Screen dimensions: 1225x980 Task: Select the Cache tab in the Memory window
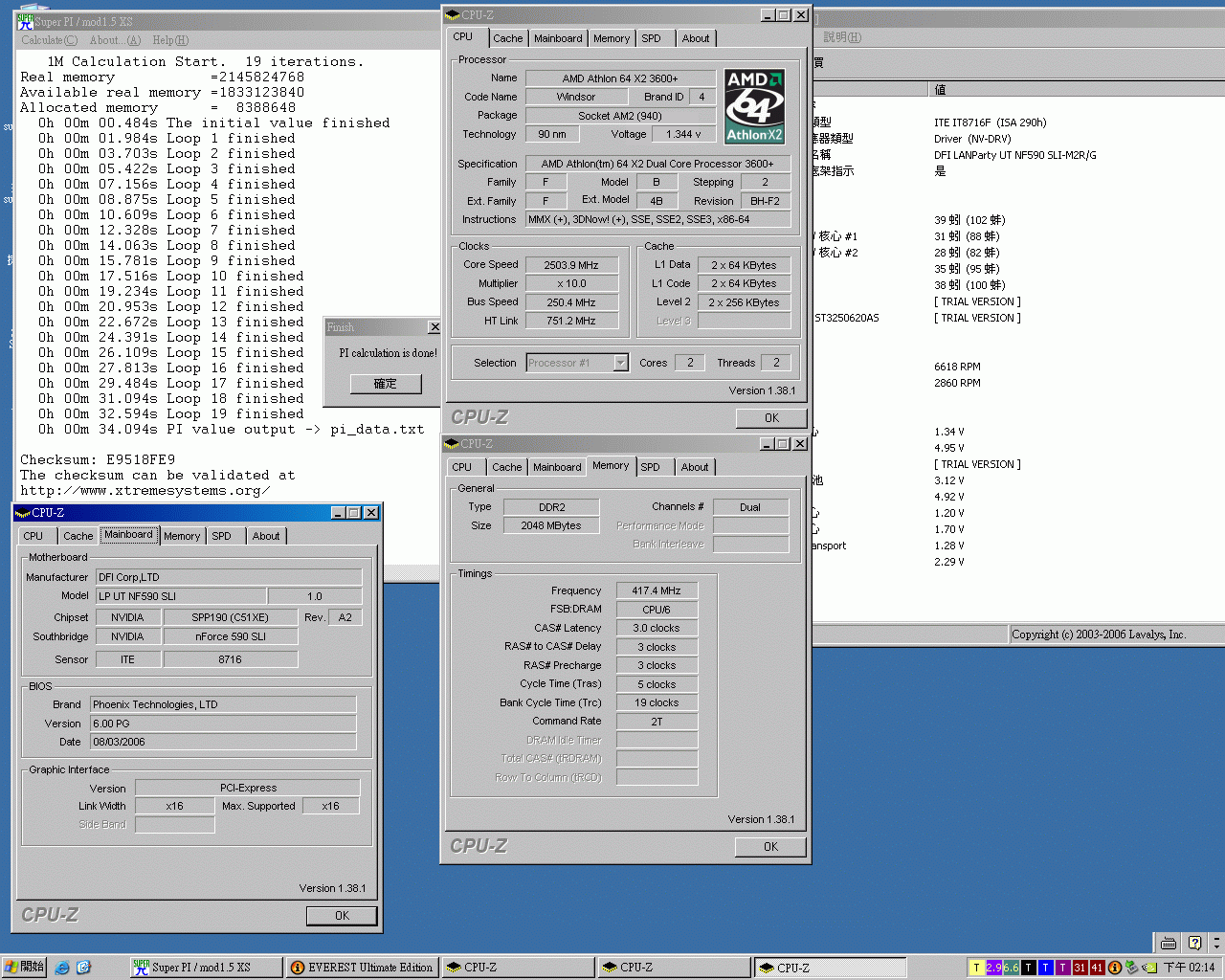507,467
